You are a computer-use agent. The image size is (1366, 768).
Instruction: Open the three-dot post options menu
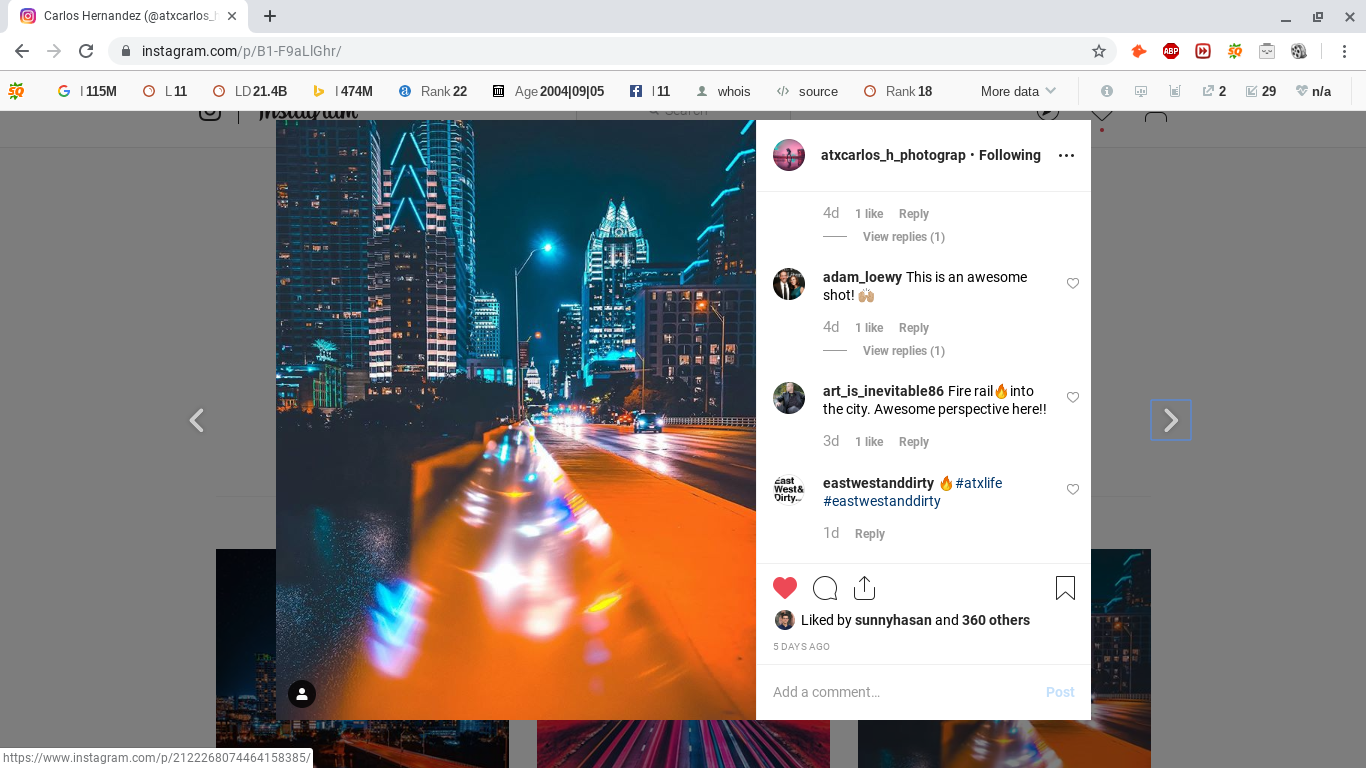click(1066, 155)
